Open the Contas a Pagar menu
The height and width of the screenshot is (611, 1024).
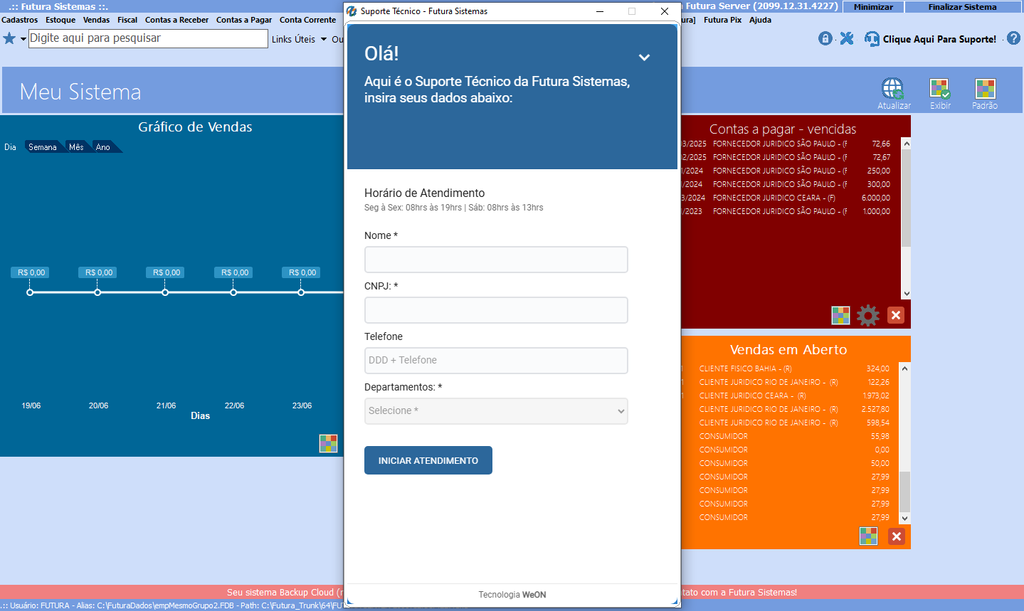[244, 20]
